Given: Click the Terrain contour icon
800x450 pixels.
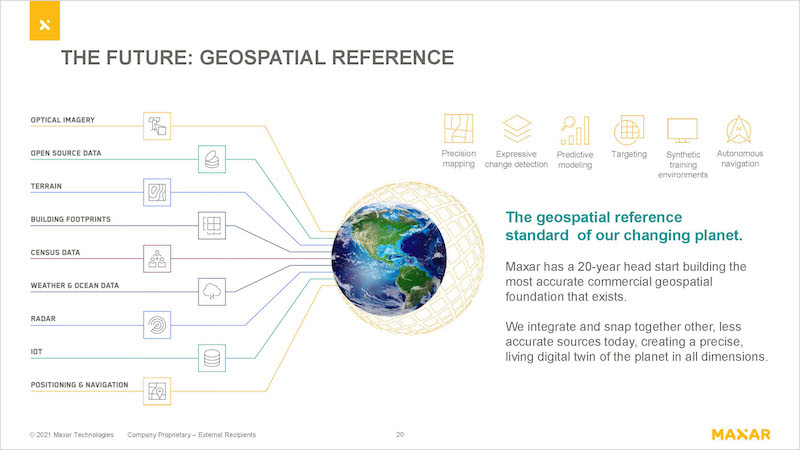Looking at the screenshot, I should [157, 192].
